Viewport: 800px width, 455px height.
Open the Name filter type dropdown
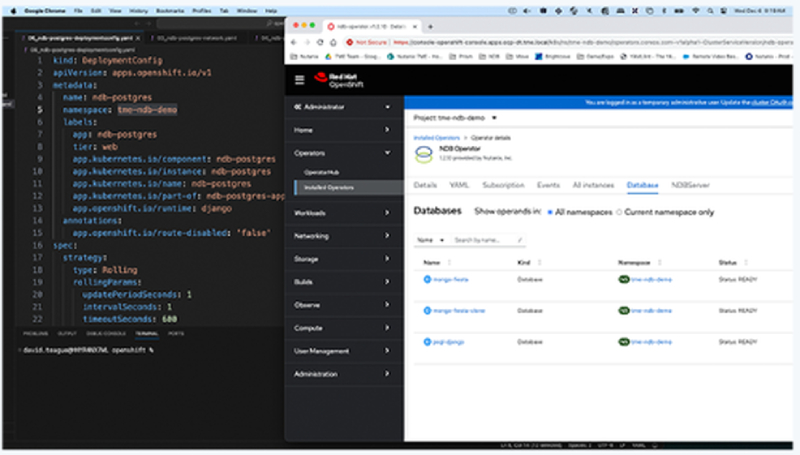430,240
